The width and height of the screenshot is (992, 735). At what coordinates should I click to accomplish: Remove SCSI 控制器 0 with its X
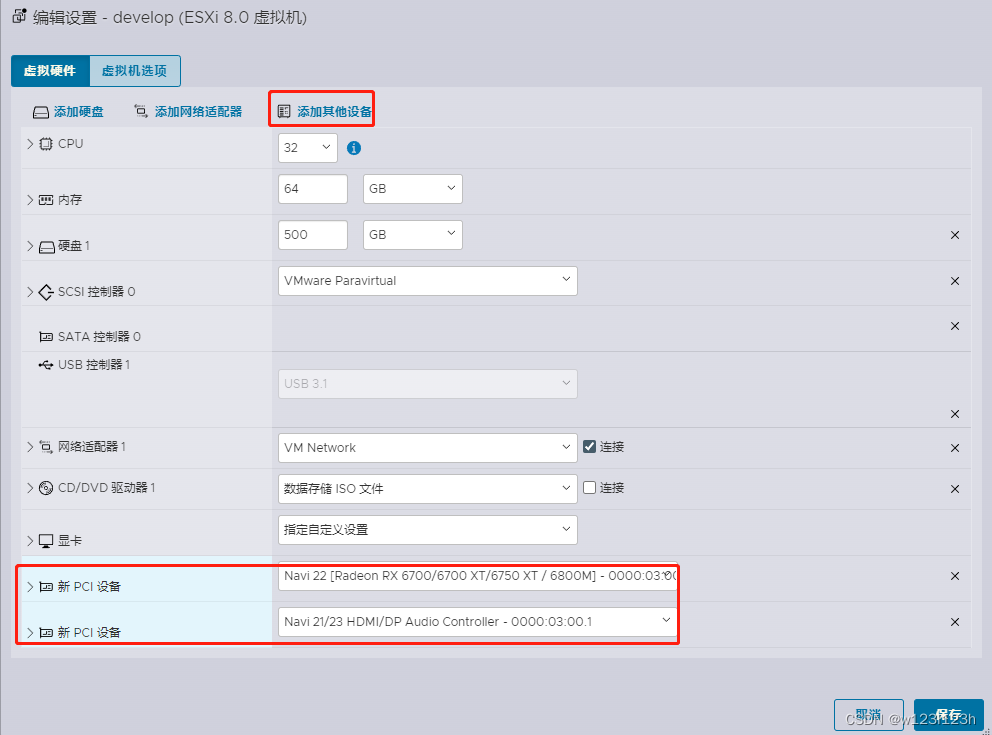(x=955, y=281)
